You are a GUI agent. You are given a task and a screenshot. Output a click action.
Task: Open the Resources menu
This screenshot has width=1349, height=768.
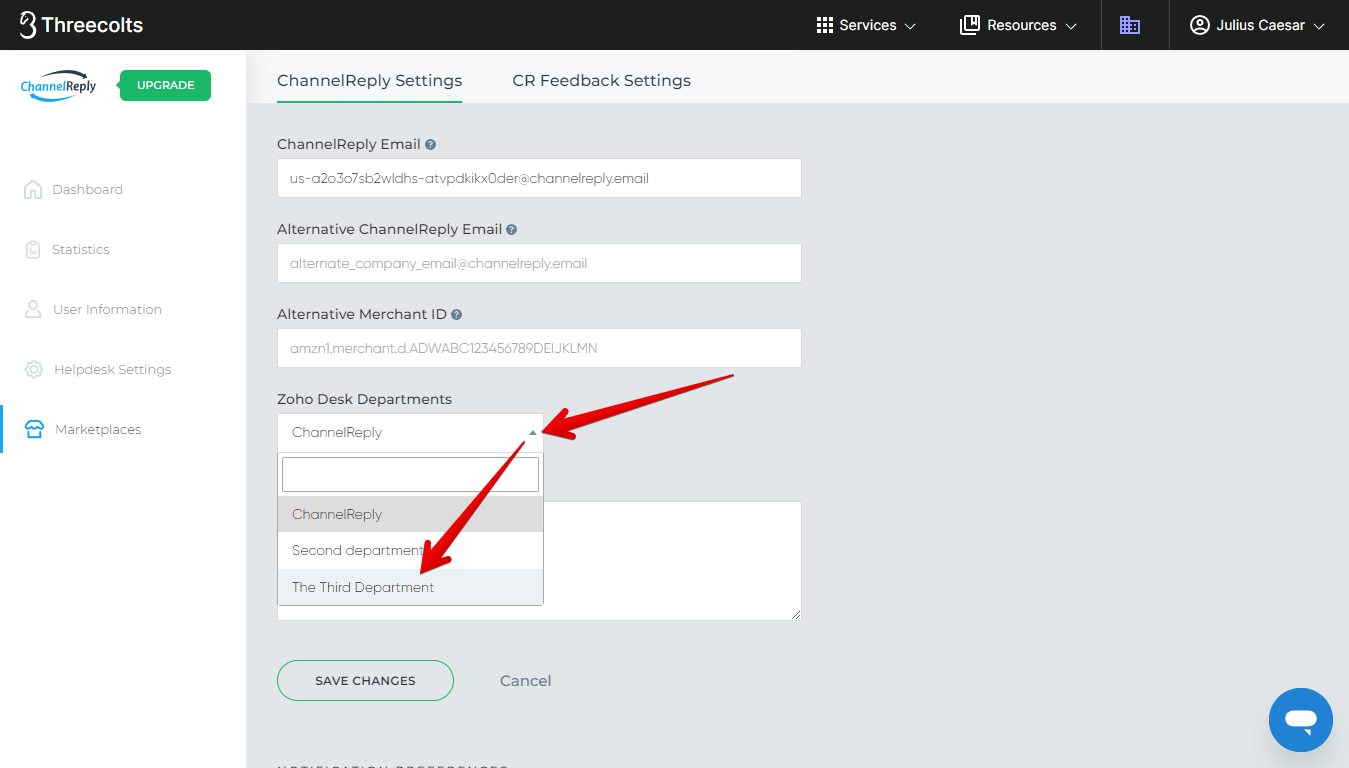(1018, 25)
